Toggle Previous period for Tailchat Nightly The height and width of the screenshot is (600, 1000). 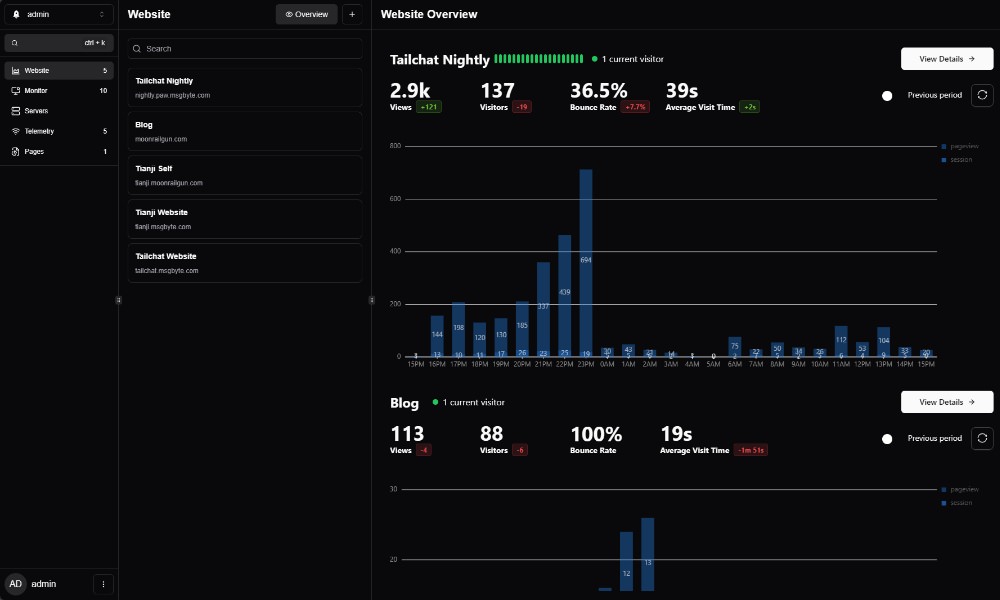pos(886,95)
